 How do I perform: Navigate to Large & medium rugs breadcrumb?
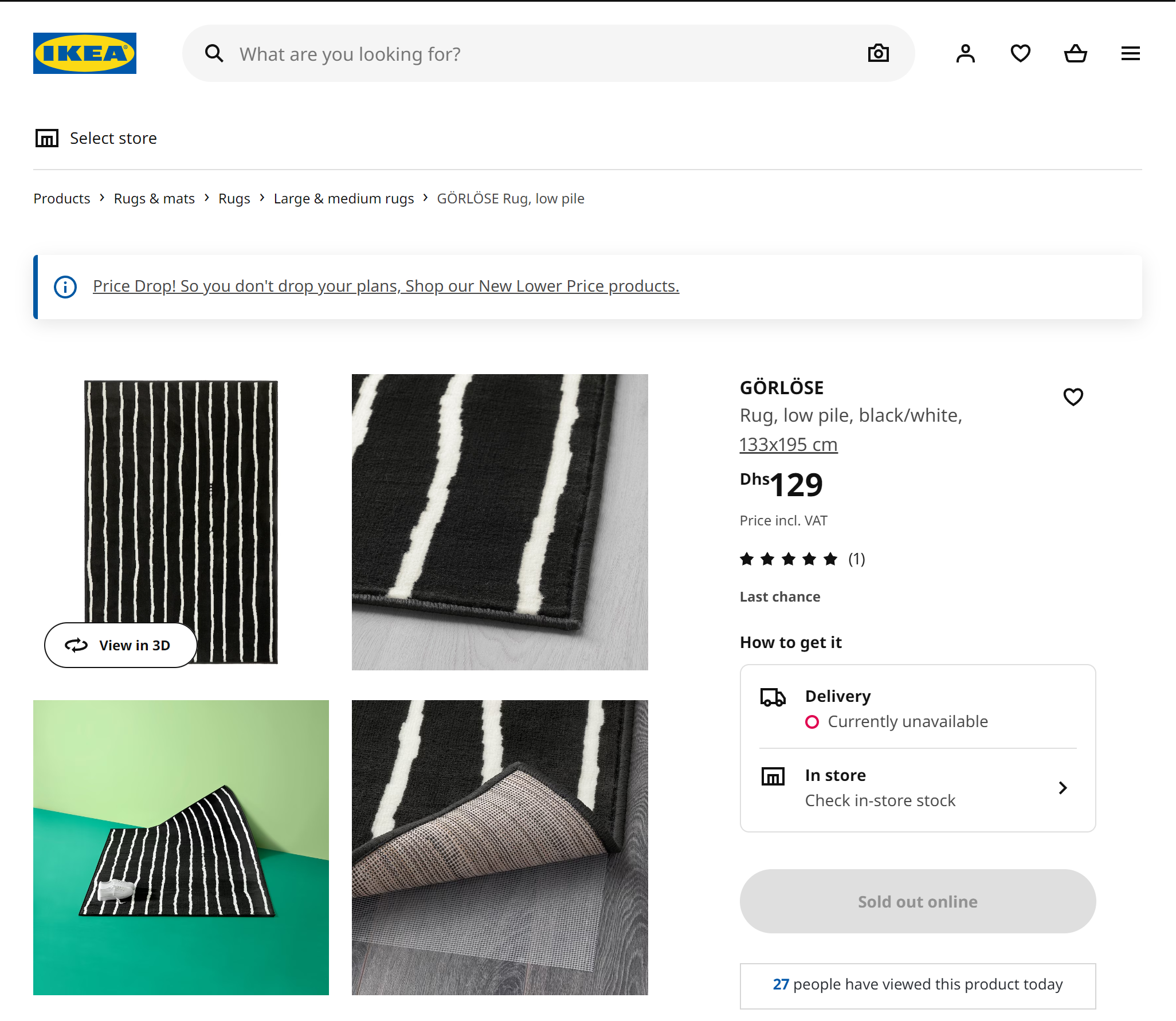pyautogui.click(x=344, y=199)
